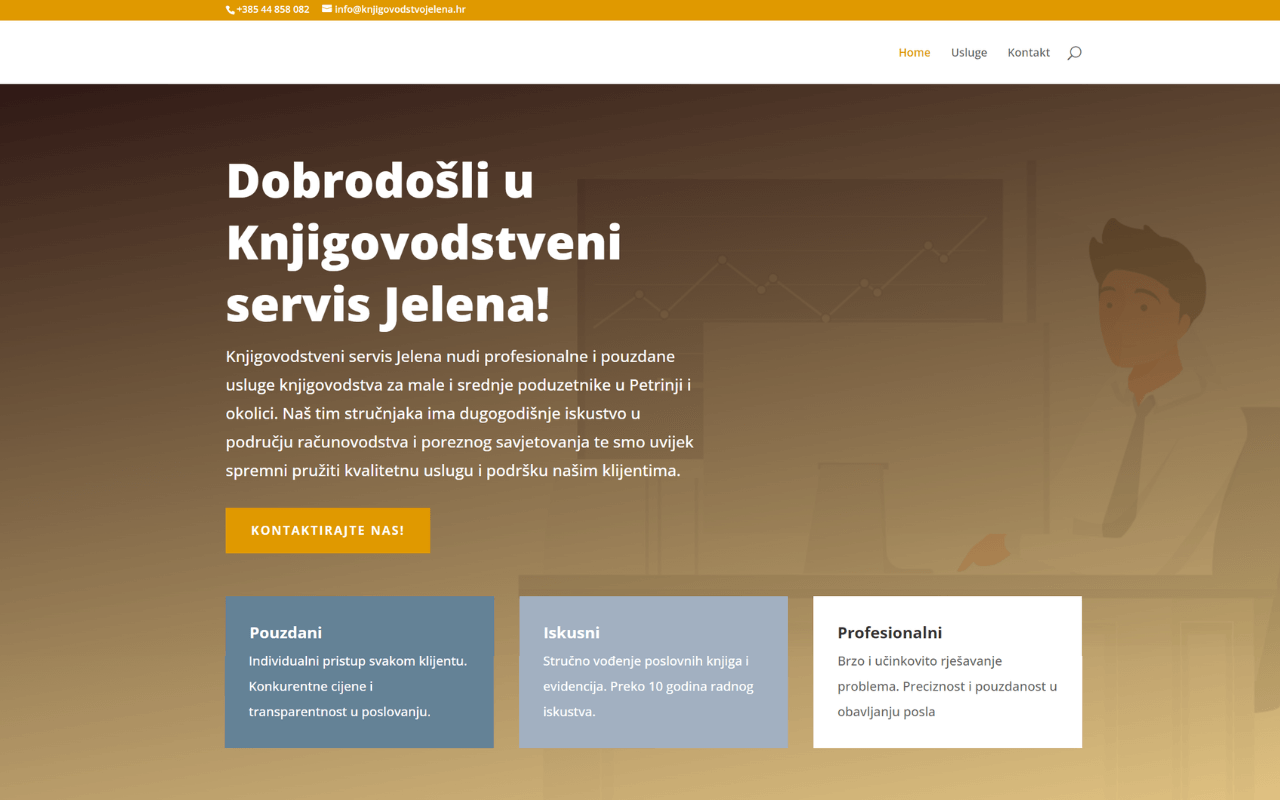
Task: Select the Iskusni card heading
Action: [571, 633]
